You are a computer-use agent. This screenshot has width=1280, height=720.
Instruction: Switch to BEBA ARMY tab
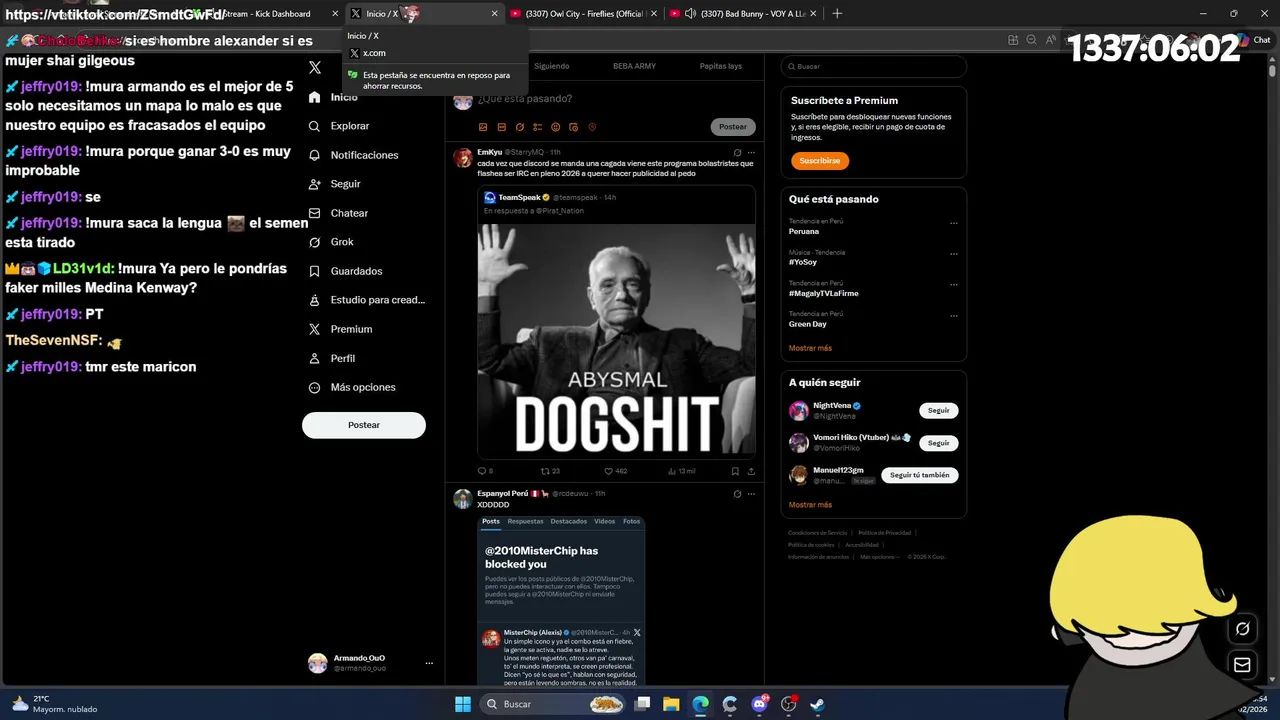(x=634, y=66)
